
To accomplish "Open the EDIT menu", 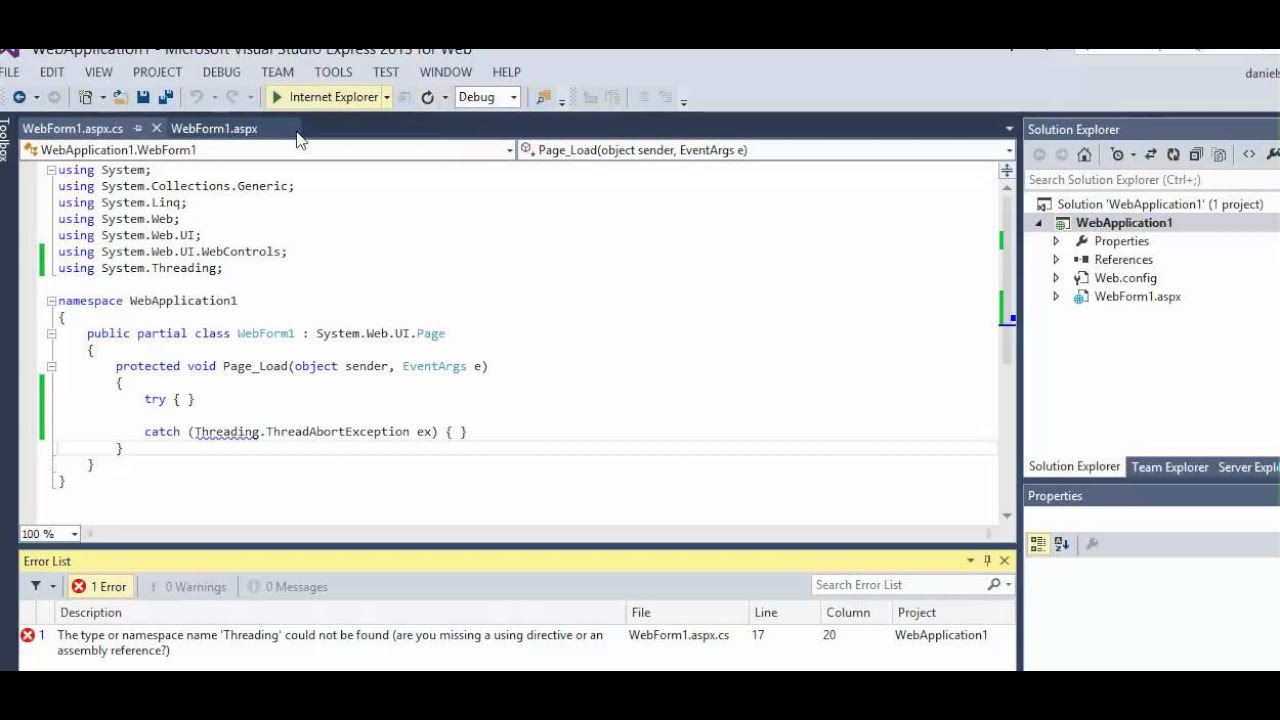I will (x=52, y=72).
